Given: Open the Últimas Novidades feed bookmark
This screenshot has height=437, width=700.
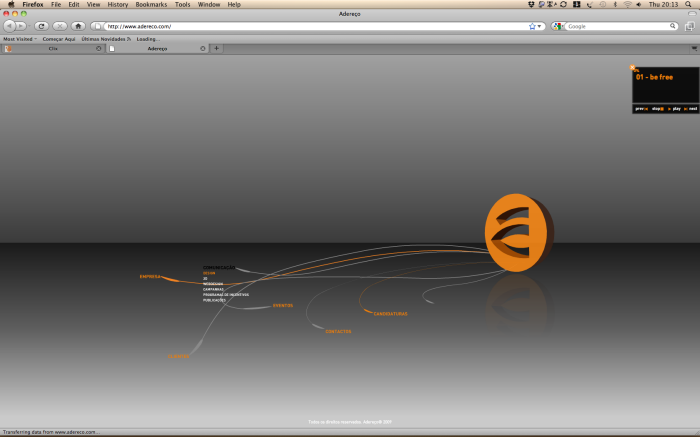Looking at the screenshot, I should click(106, 39).
